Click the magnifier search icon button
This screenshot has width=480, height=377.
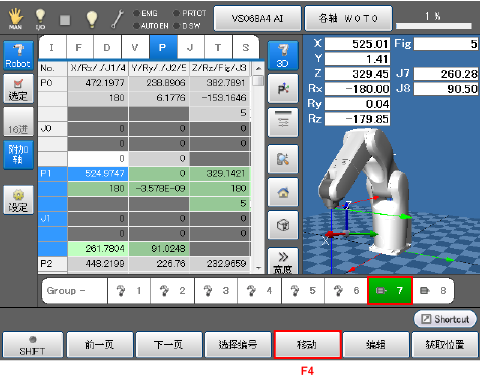[x=283, y=159]
